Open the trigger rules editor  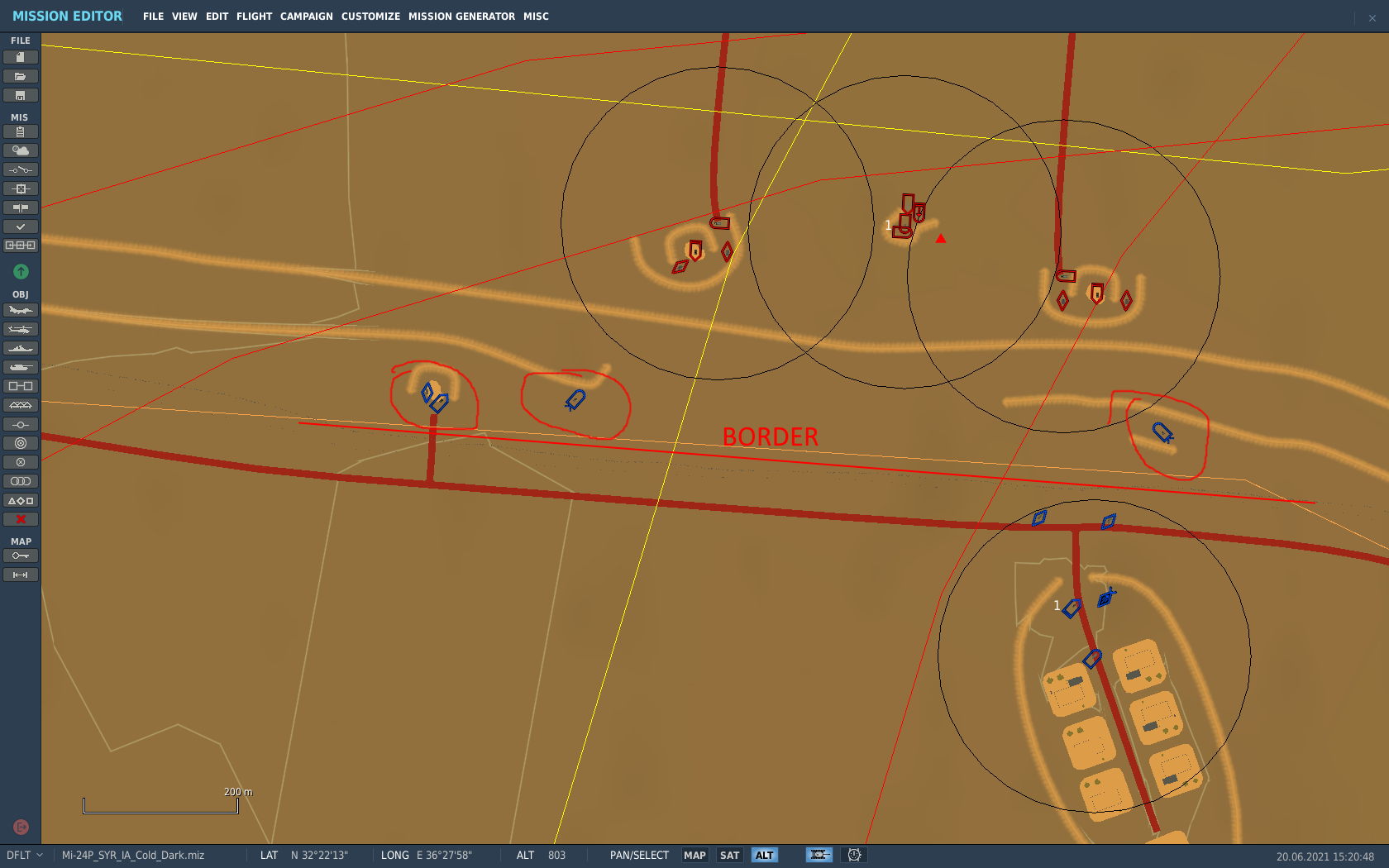click(21, 169)
